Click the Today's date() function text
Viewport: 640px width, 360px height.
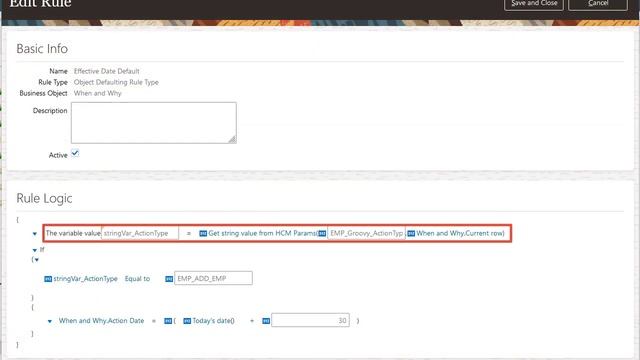[213, 321]
